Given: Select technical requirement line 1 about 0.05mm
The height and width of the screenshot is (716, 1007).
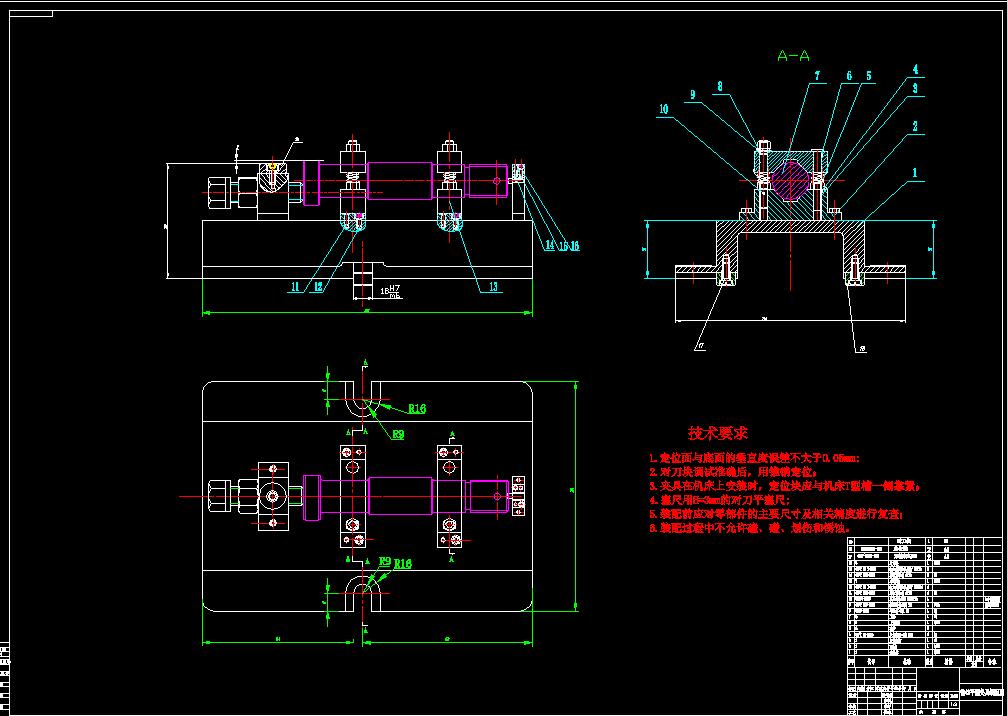Looking at the screenshot, I should [x=754, y=458].
